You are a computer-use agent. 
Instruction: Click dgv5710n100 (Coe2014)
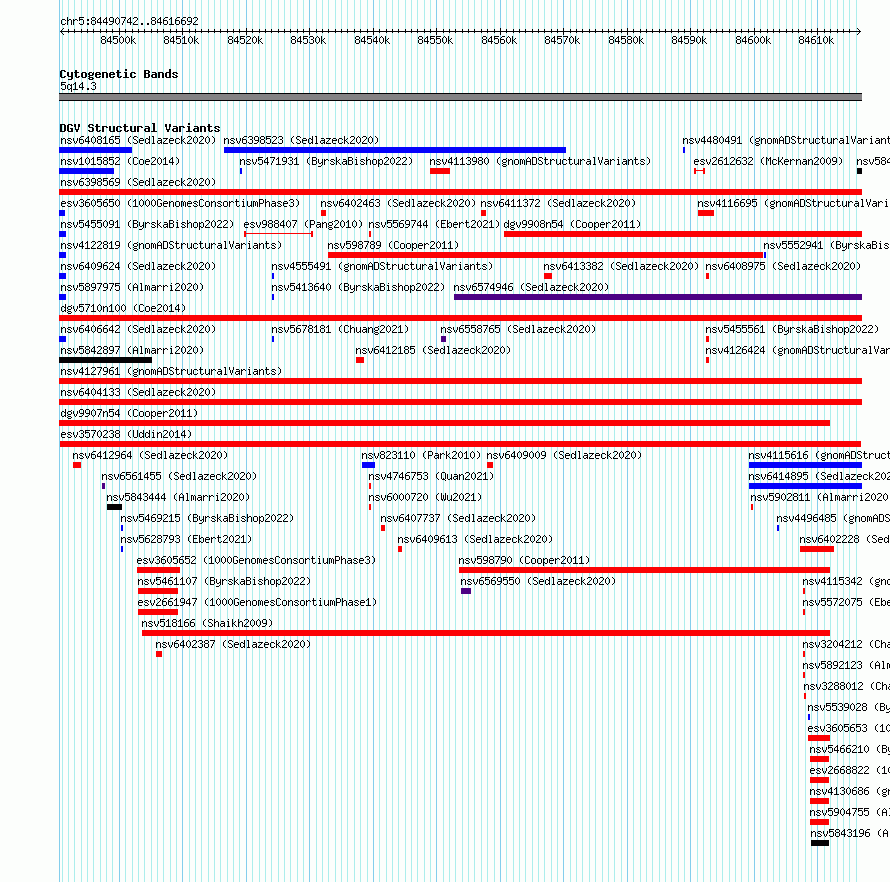123,308
